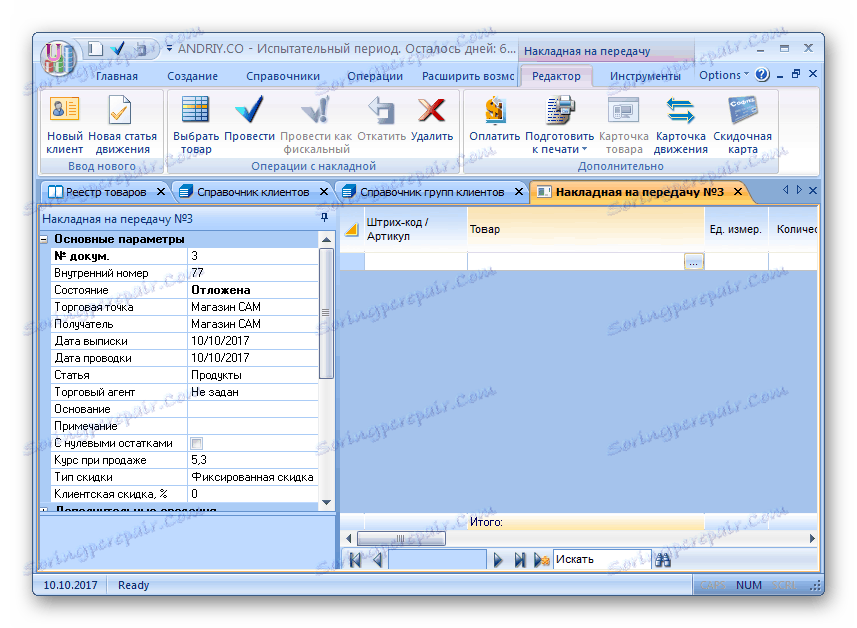Open Скидочная карта icon
The height and width of the screenshot is (628, 857).
742,109
